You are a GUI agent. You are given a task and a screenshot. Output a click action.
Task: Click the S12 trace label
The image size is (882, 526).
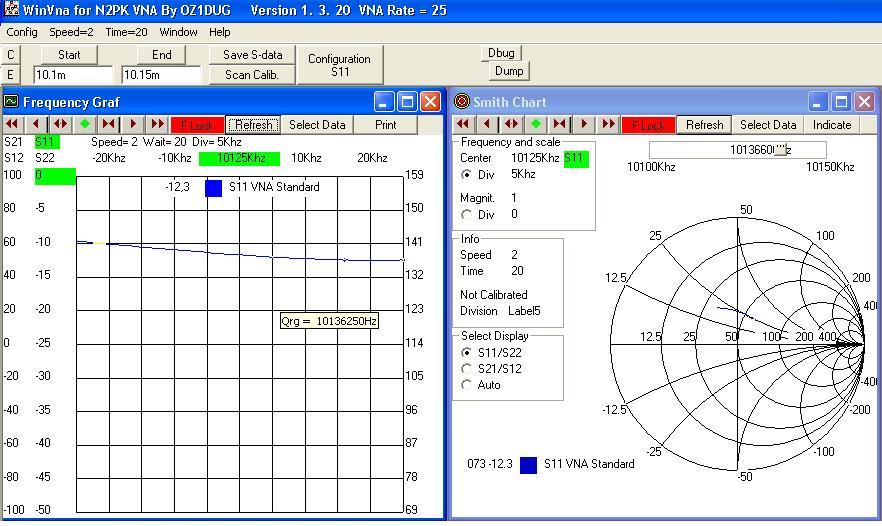(x=13, y=158)
